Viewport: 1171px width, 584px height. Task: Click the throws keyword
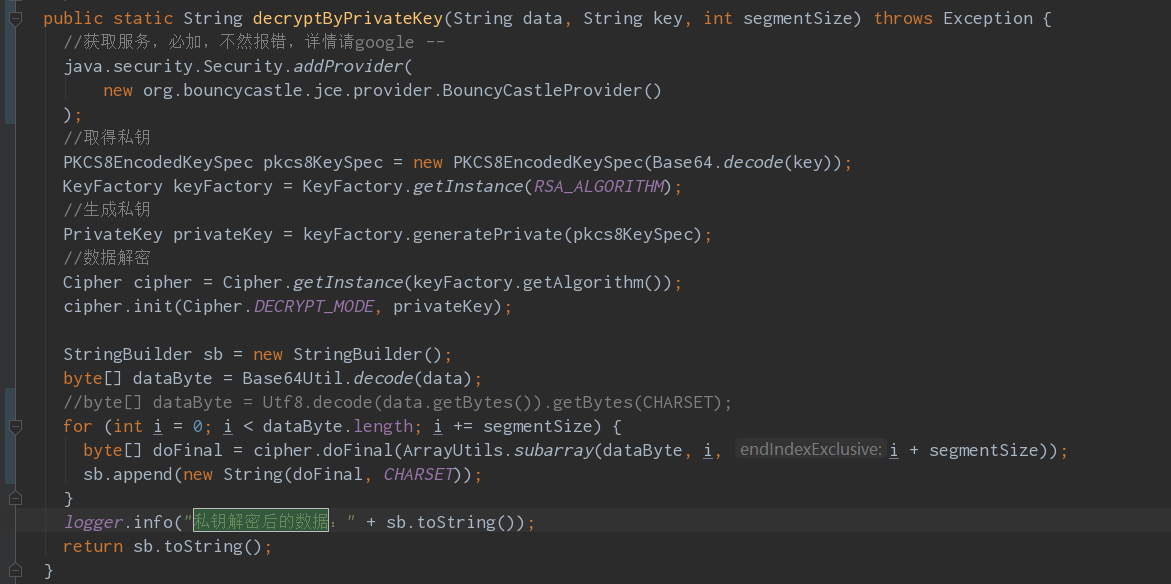point(903,19)
